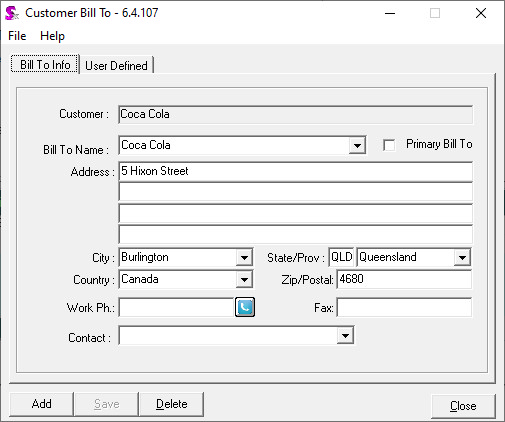Open the File menu
This screenshot has height=422, width=505.
[17, 36]
